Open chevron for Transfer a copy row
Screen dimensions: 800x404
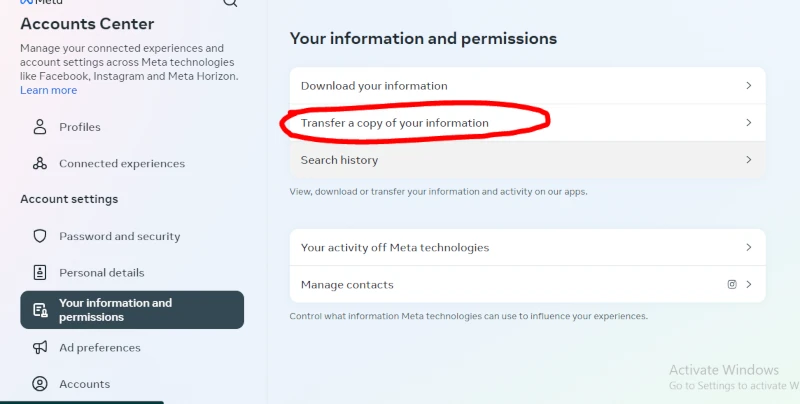click(748, 123)
